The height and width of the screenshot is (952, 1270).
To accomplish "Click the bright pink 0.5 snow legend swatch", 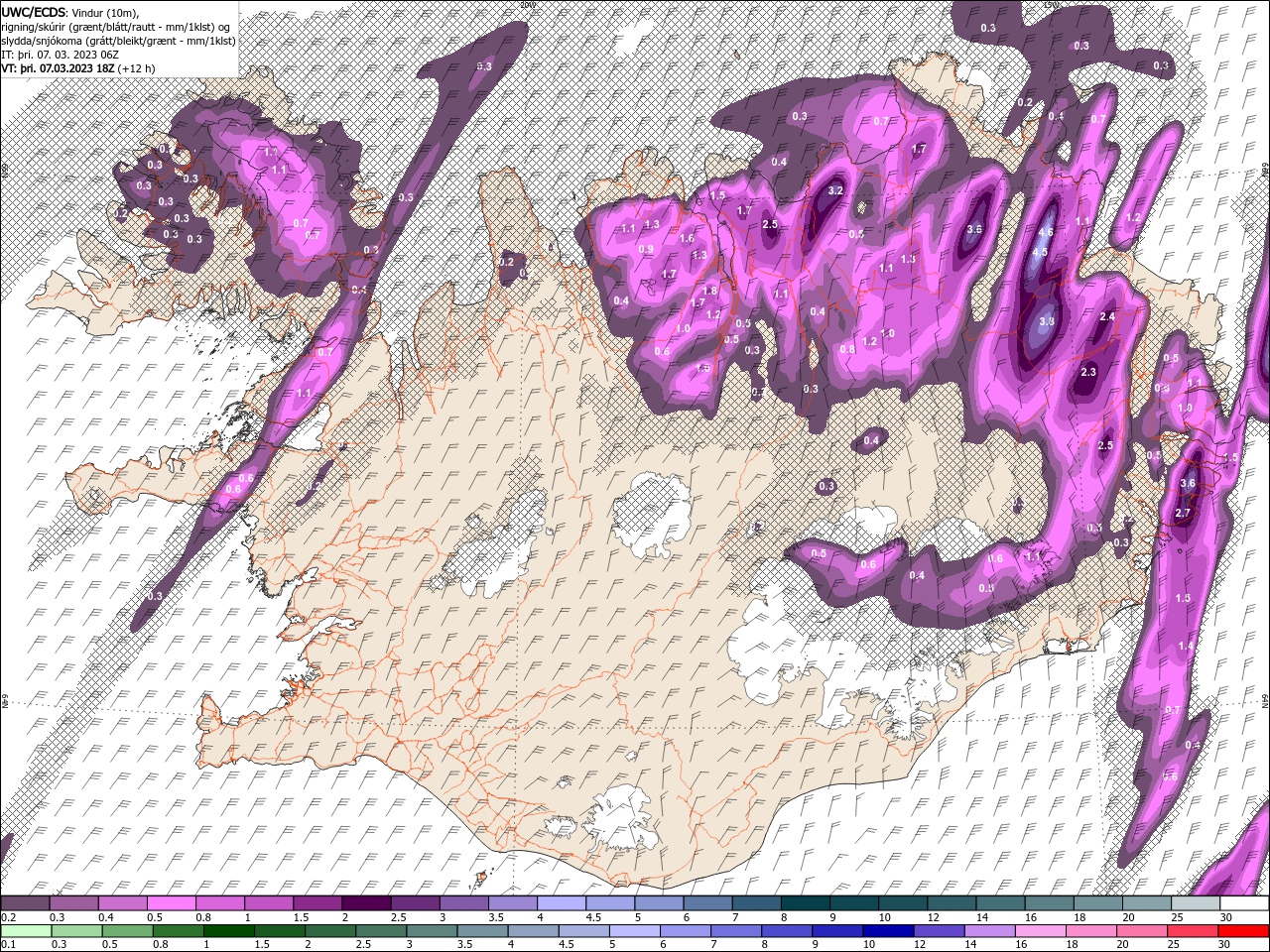I will click(171, 903).
